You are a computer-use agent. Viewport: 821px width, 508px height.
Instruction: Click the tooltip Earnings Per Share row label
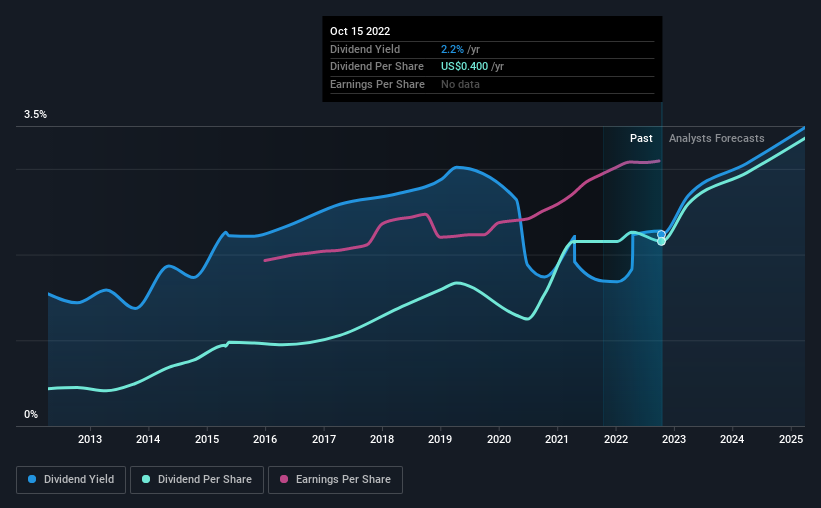377,84
